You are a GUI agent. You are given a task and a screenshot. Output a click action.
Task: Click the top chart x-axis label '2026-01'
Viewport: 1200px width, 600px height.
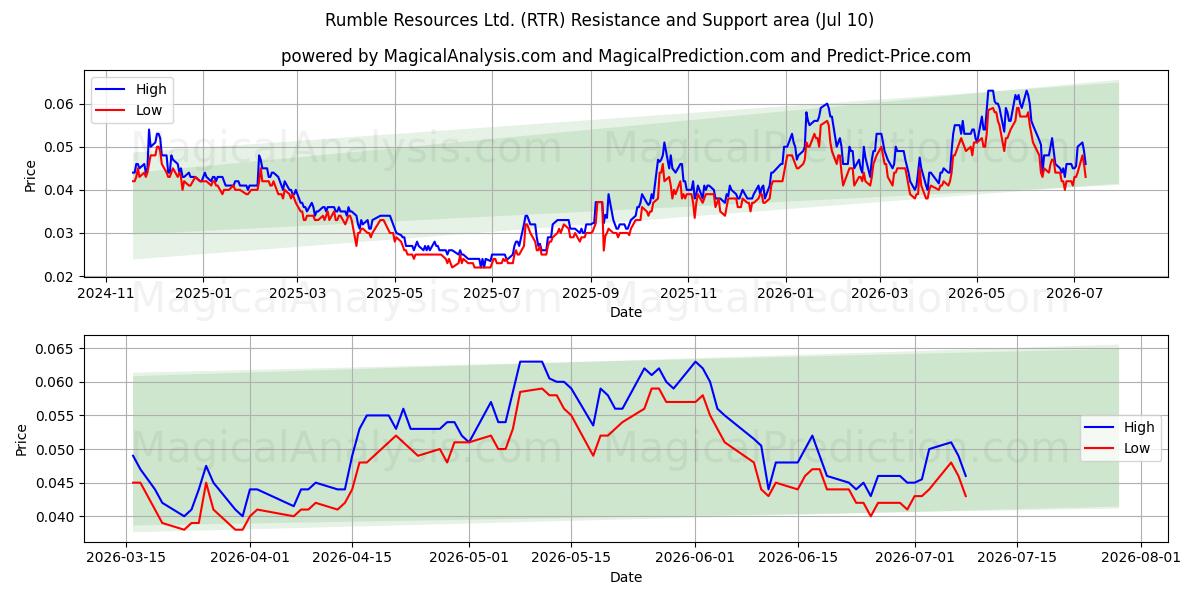coord(785,295)
